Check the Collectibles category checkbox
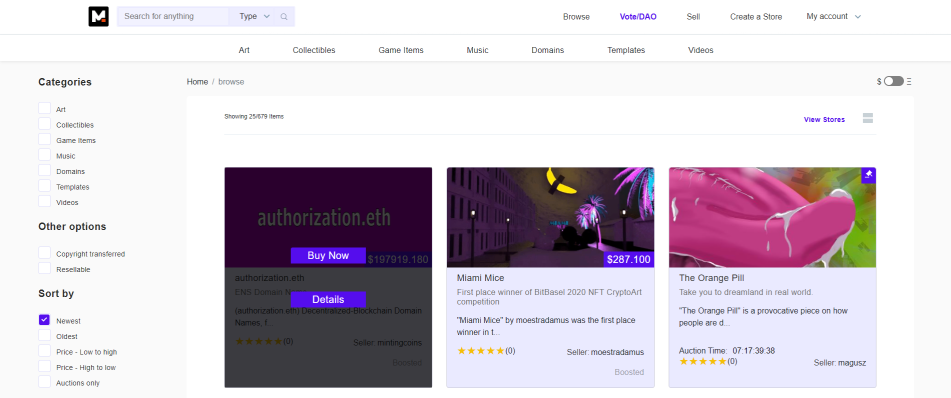This screenshot has width=951, height=398. click(x=44, y=124)
